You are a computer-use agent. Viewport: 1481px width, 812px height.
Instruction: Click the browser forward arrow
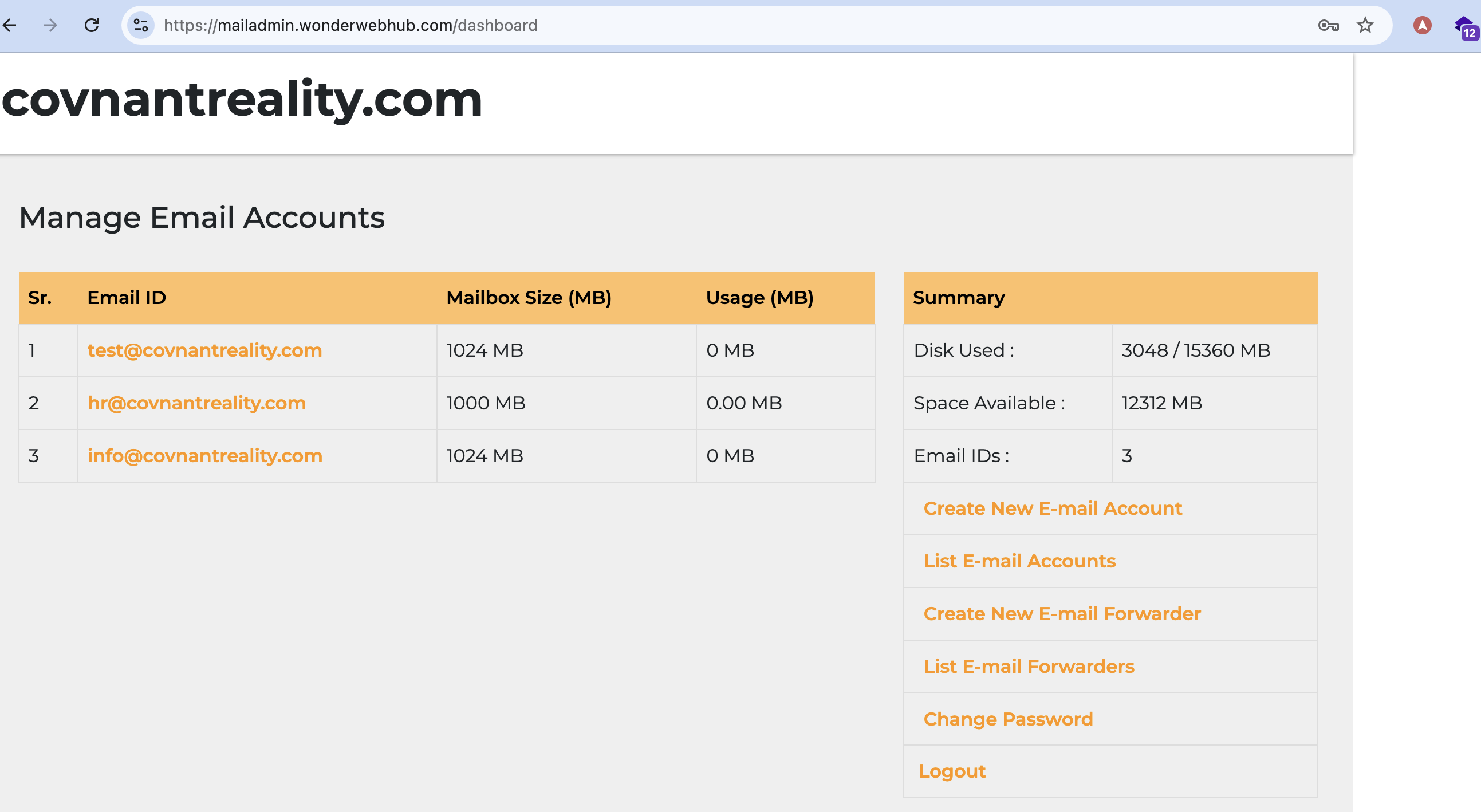(50, 25)
